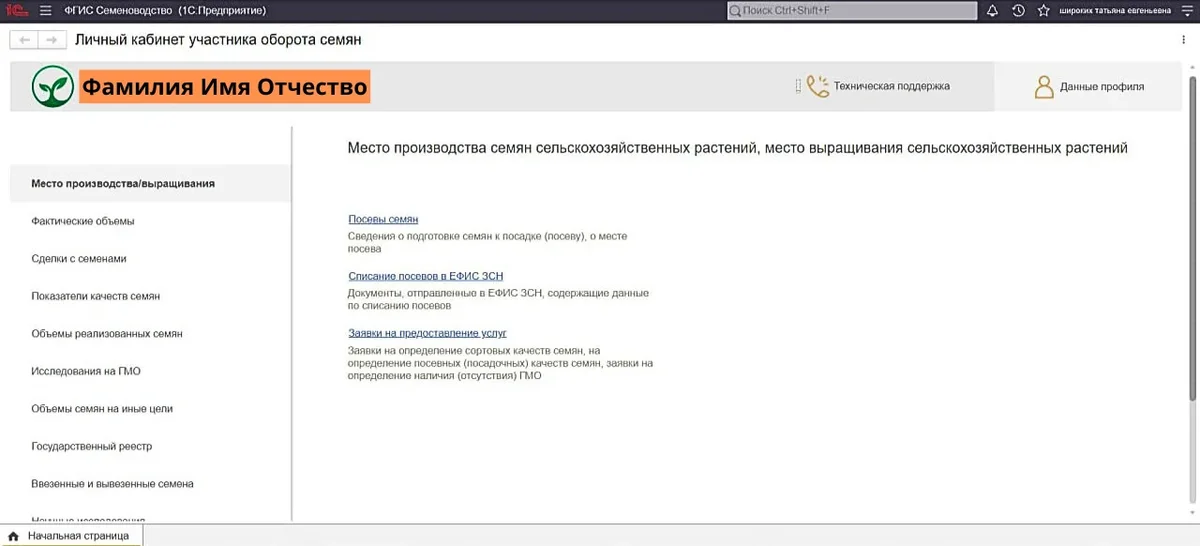The image size is (1200, 546).
Task: Select Сделки с семенами in sidebar
Action: 79,259
